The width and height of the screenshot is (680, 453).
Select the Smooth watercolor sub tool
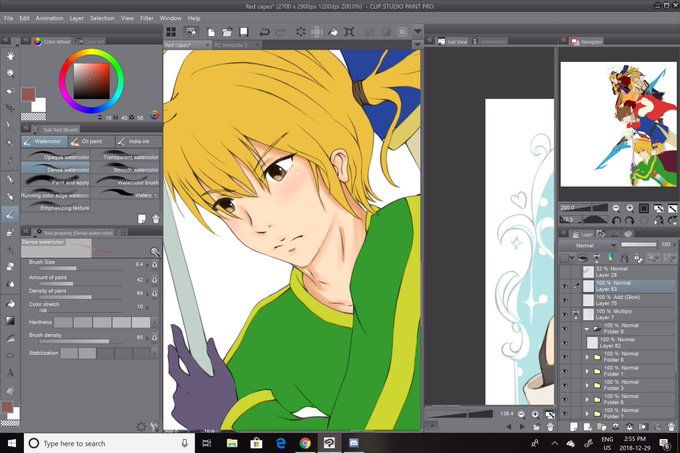coord(125,169)
